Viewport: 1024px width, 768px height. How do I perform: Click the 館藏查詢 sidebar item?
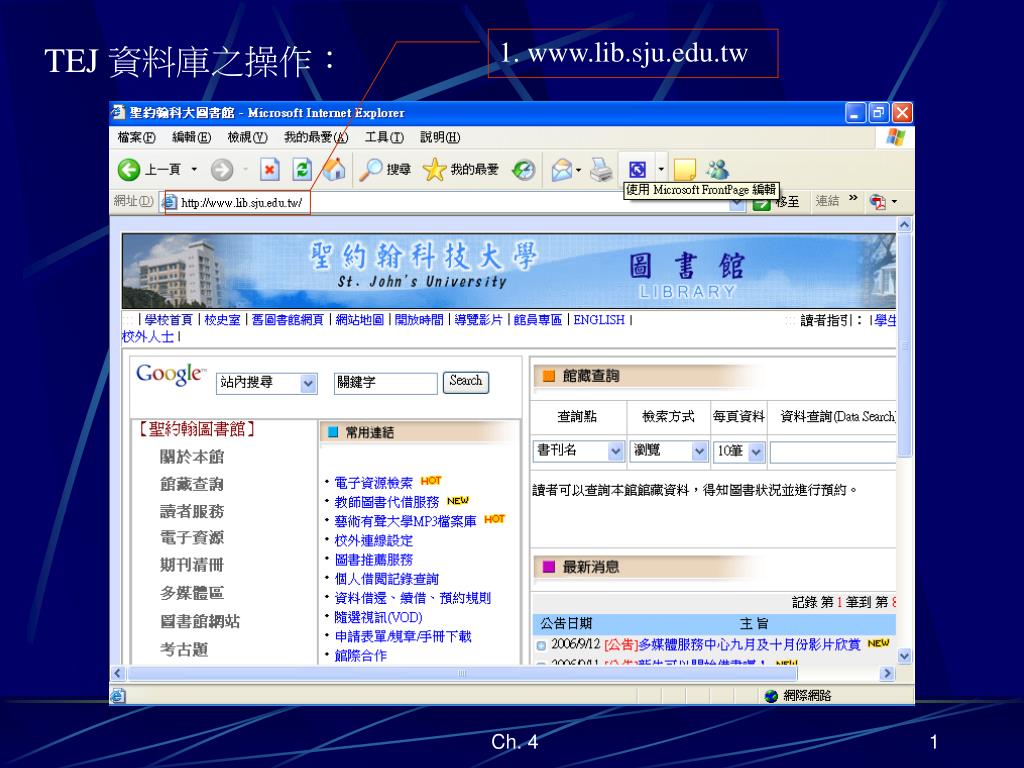[192, 484]
